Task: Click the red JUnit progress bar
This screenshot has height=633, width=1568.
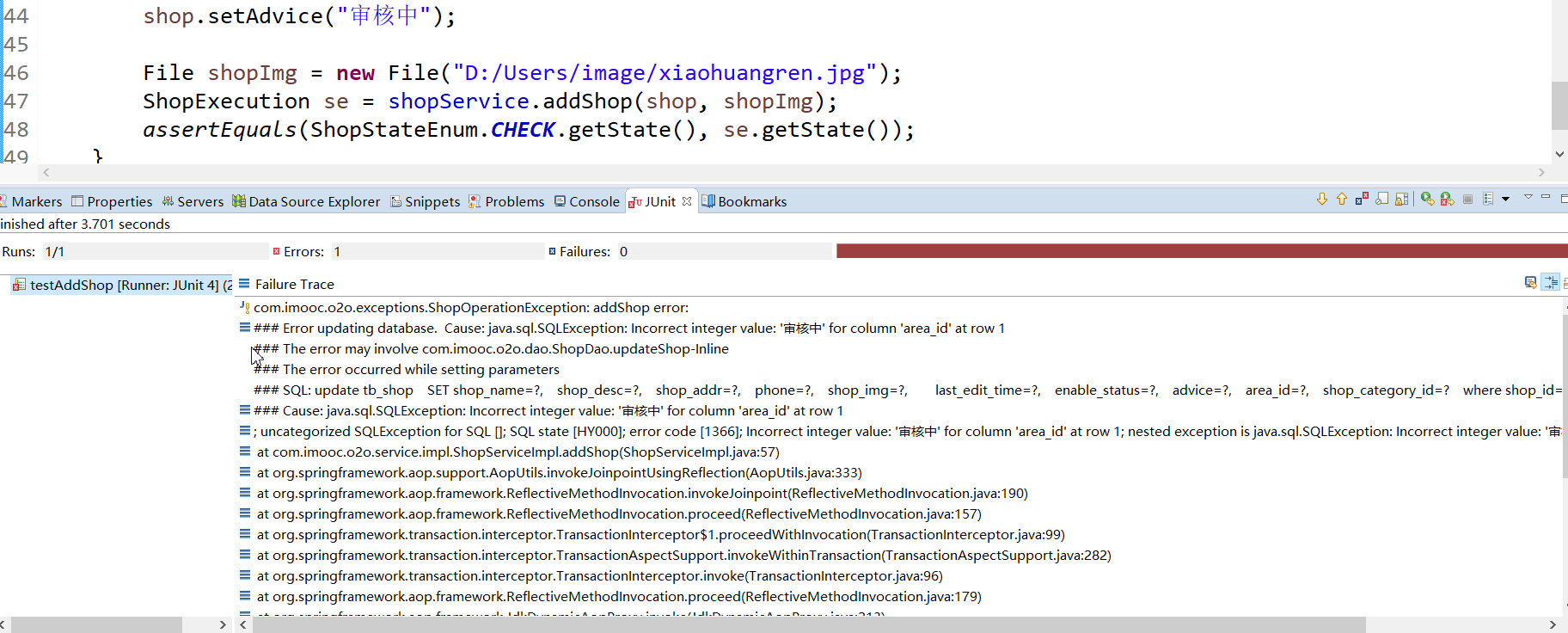Action: tap(1202, 251)
